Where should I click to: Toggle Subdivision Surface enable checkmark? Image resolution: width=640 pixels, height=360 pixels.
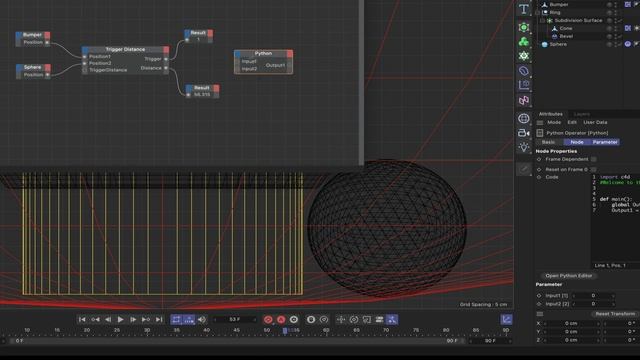click(619, 20)
